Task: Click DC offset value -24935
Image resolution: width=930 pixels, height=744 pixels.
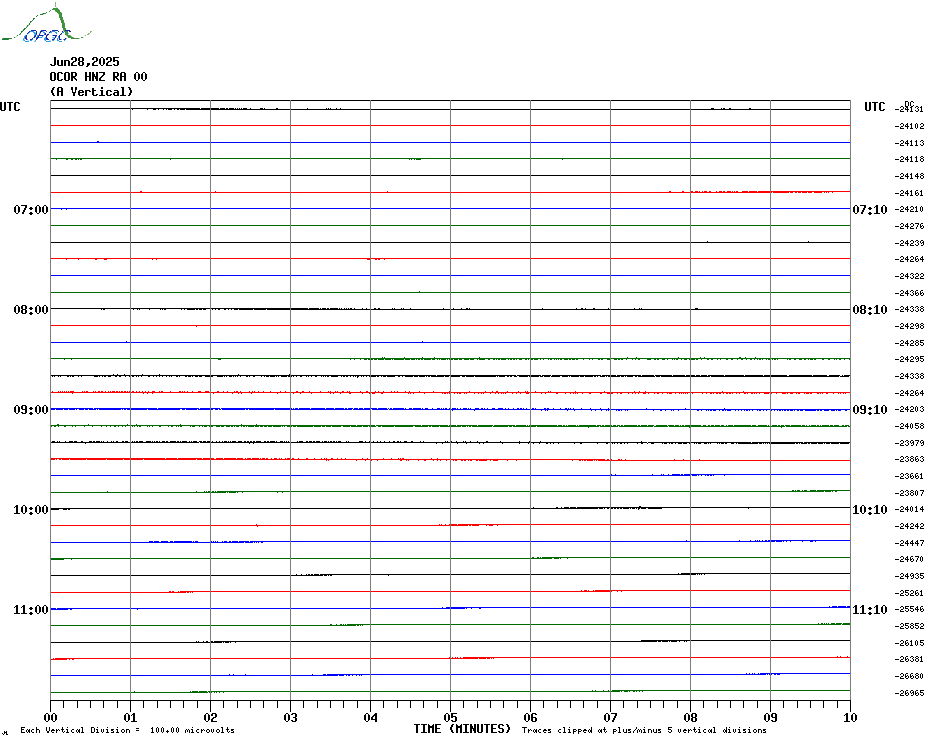Action: (x=909, y=576)
